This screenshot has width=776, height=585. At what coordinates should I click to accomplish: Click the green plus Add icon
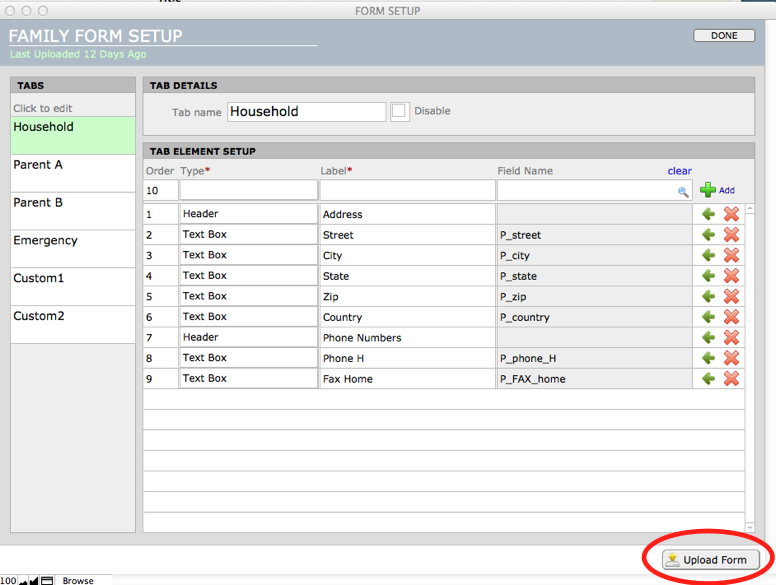coord(708,190)
